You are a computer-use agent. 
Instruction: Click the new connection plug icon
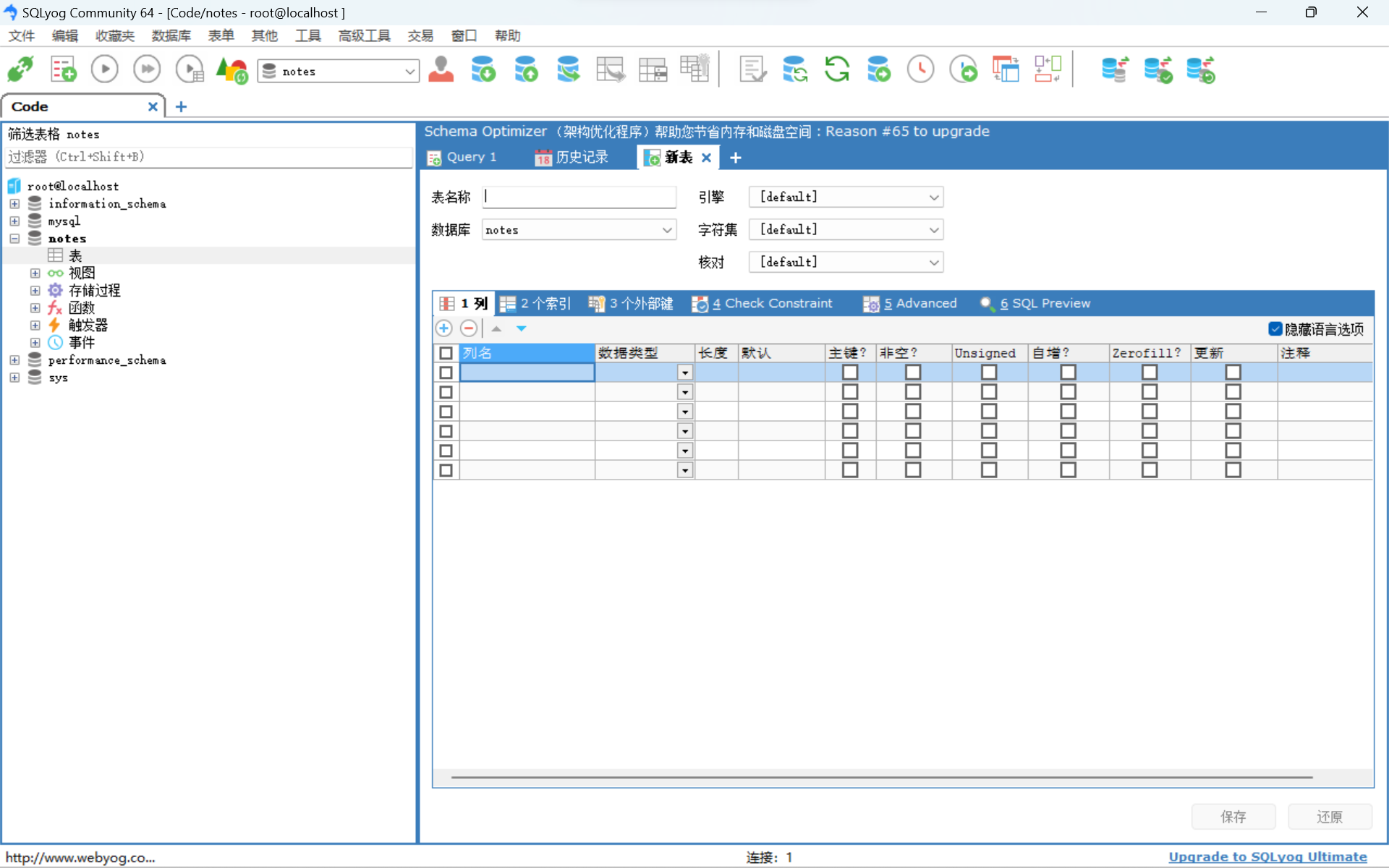(x=20, y=70)
